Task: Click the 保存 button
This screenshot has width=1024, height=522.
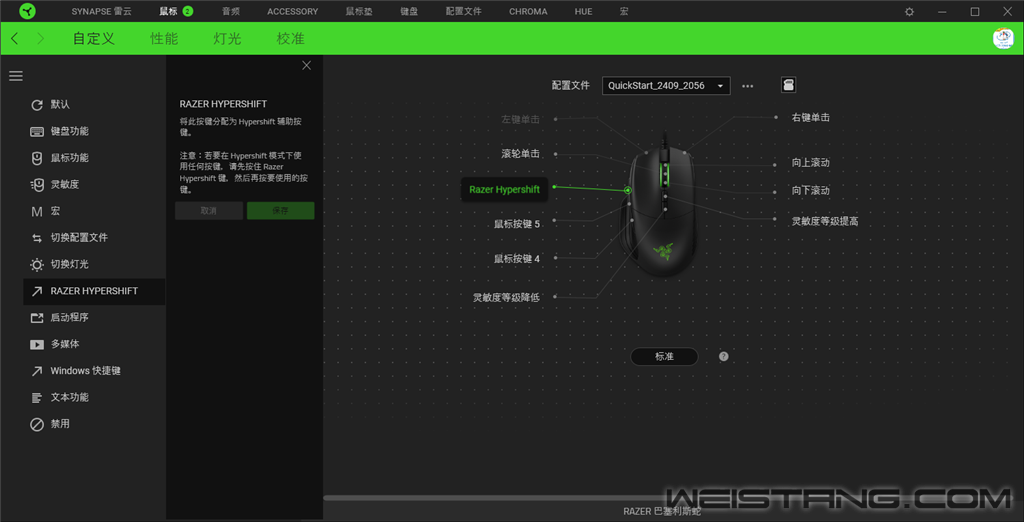Action: [280, 210]
